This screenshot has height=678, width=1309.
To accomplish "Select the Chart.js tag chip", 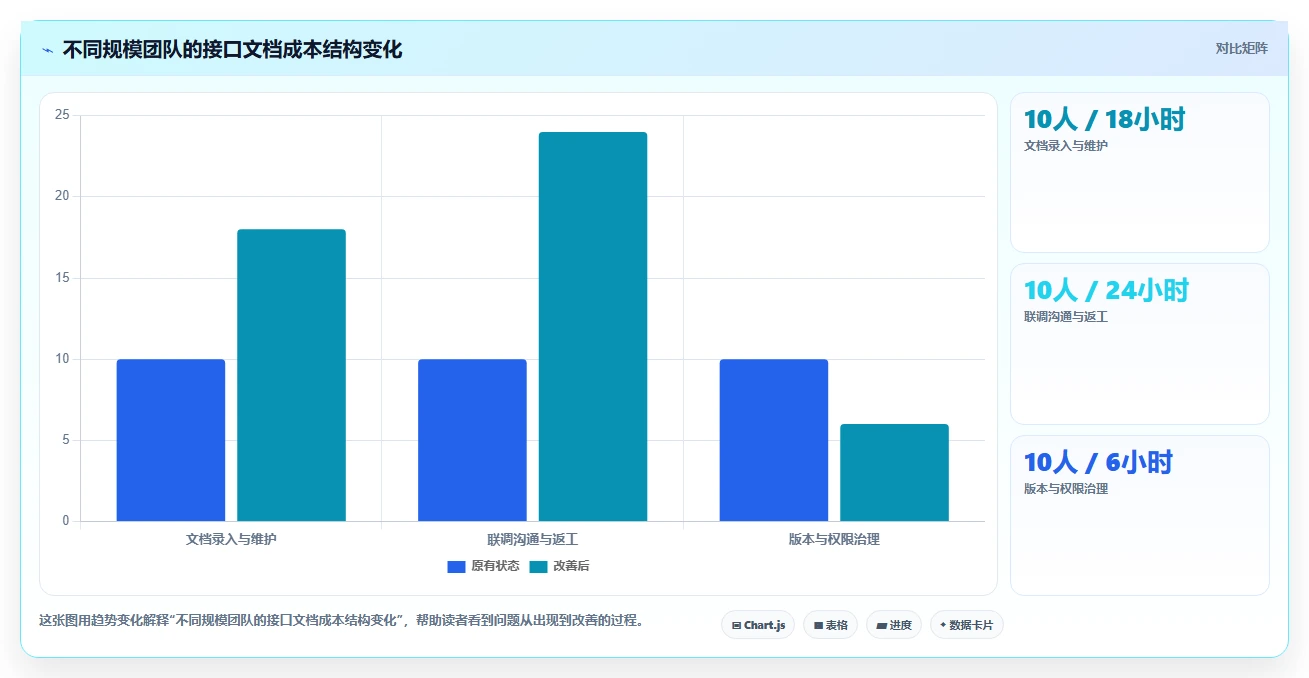I will (x=758, y=625).
